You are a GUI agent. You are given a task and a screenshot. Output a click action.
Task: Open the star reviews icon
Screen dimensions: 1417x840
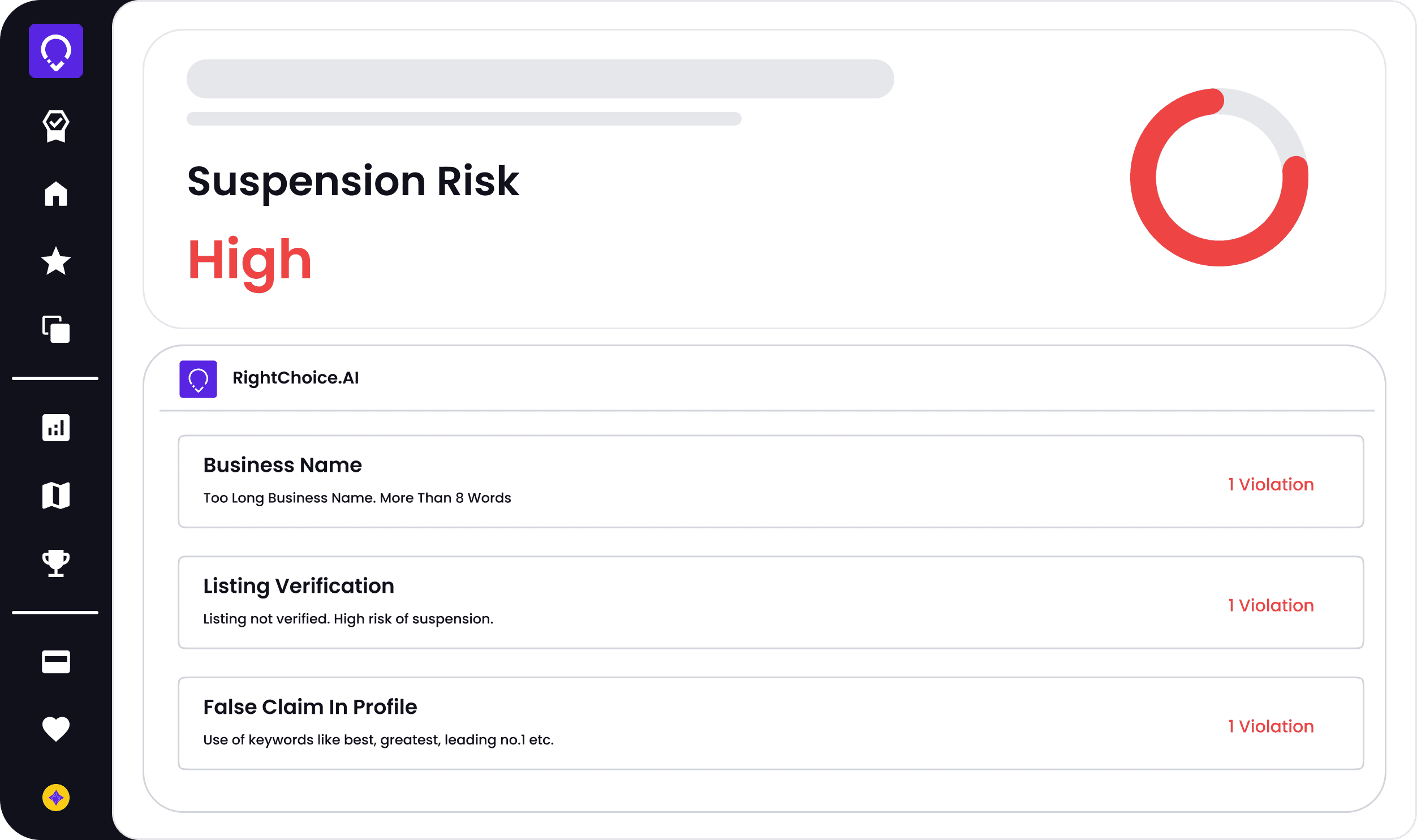tap(55, 261)
